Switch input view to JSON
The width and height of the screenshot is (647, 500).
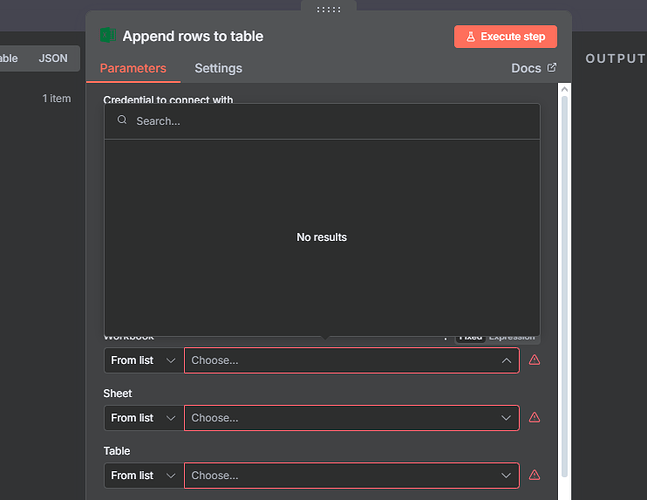[53, 58]
